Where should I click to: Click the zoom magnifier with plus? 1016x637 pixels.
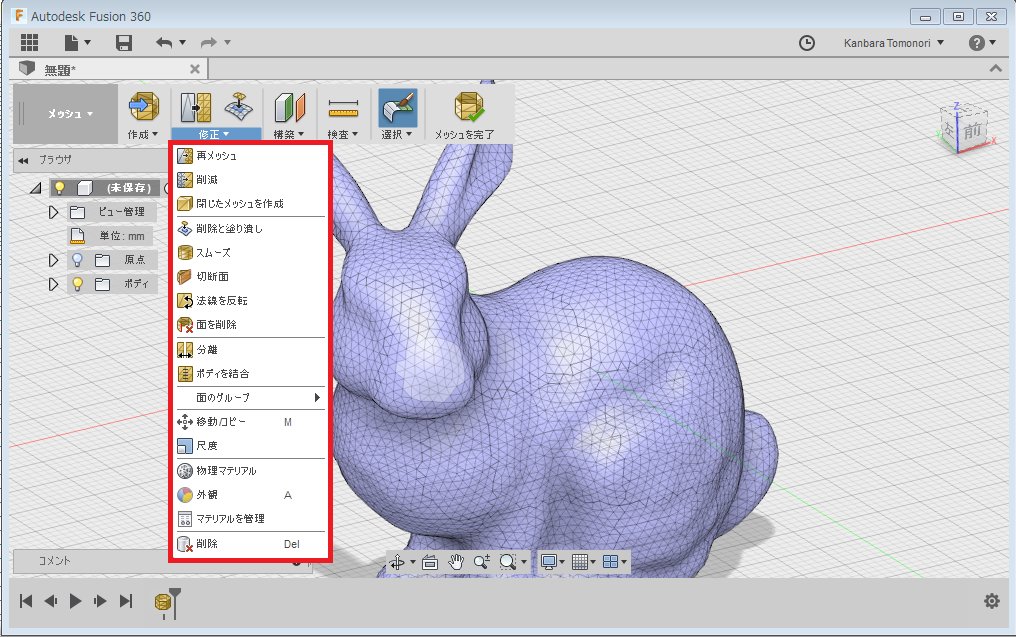point(481,562)
